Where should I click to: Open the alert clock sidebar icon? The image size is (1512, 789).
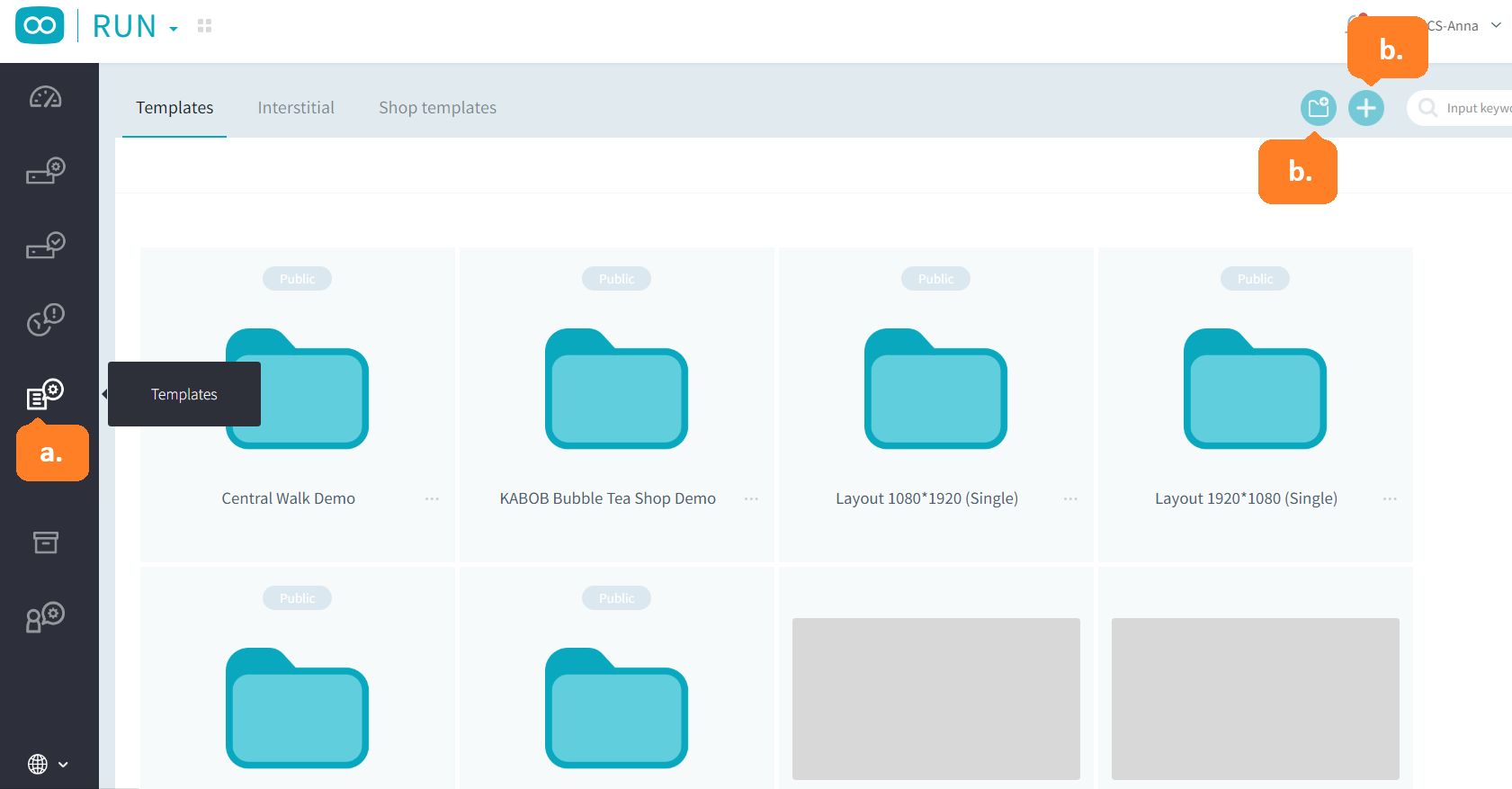tap(46, 319)
